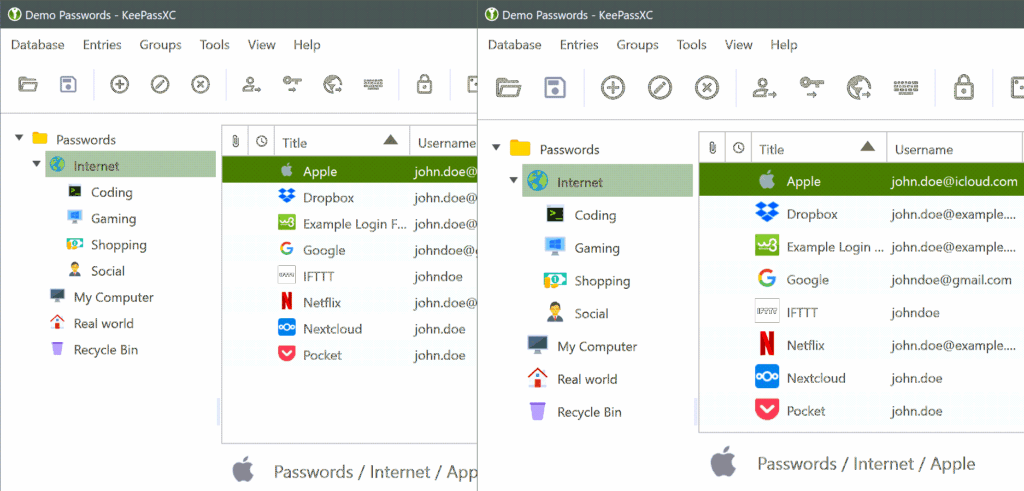This screenshot has width=1024, height=491.
Task: Select My Computer group in left window
Action: coord(113,297)
